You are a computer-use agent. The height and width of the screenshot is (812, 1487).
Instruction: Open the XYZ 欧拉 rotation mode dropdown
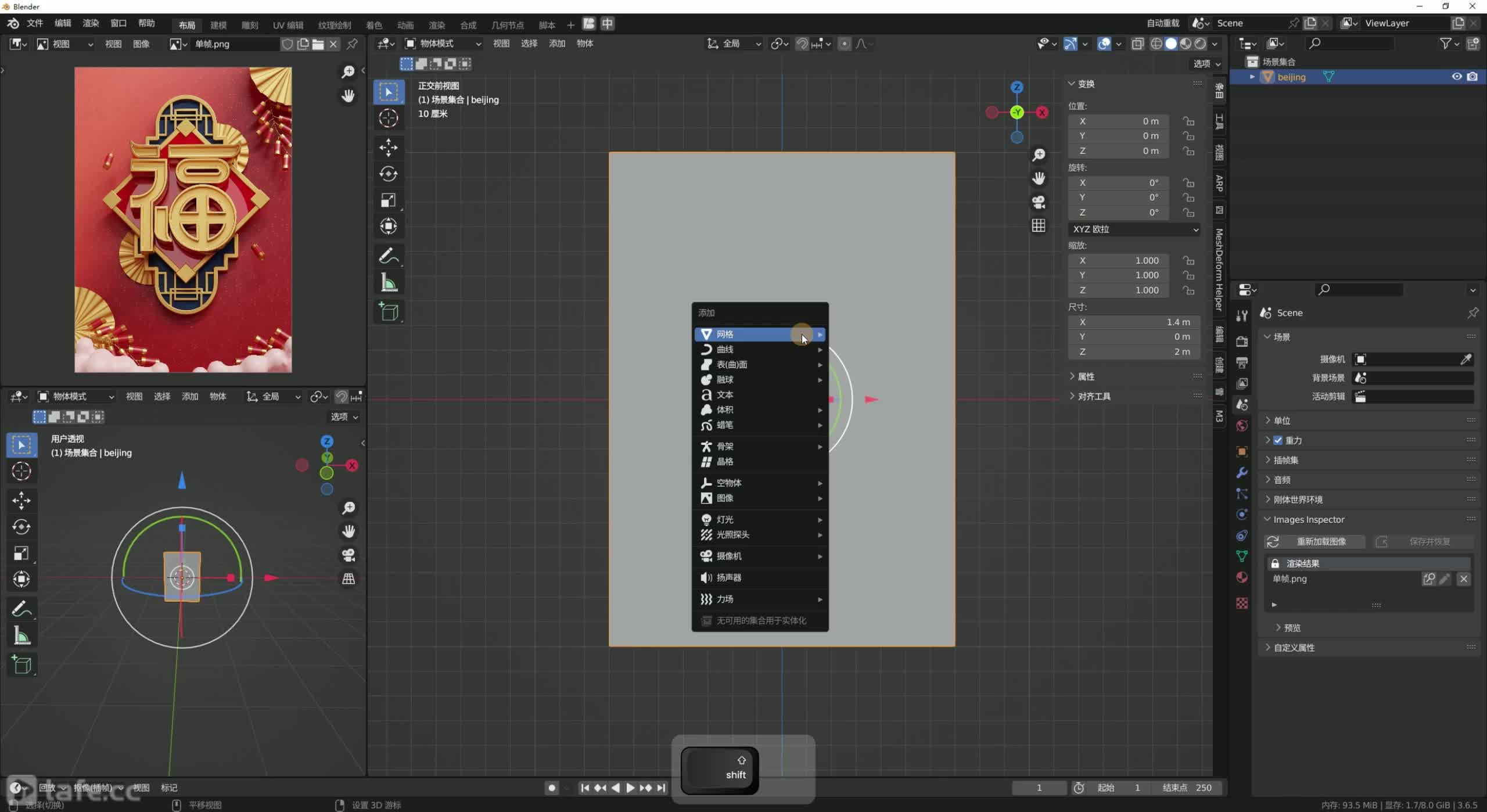[1134, 229]
